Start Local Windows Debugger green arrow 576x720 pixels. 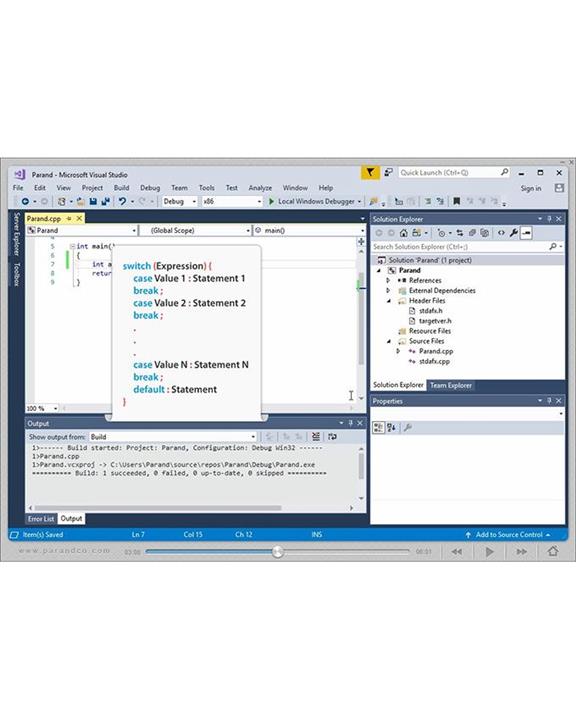point(271,201)
